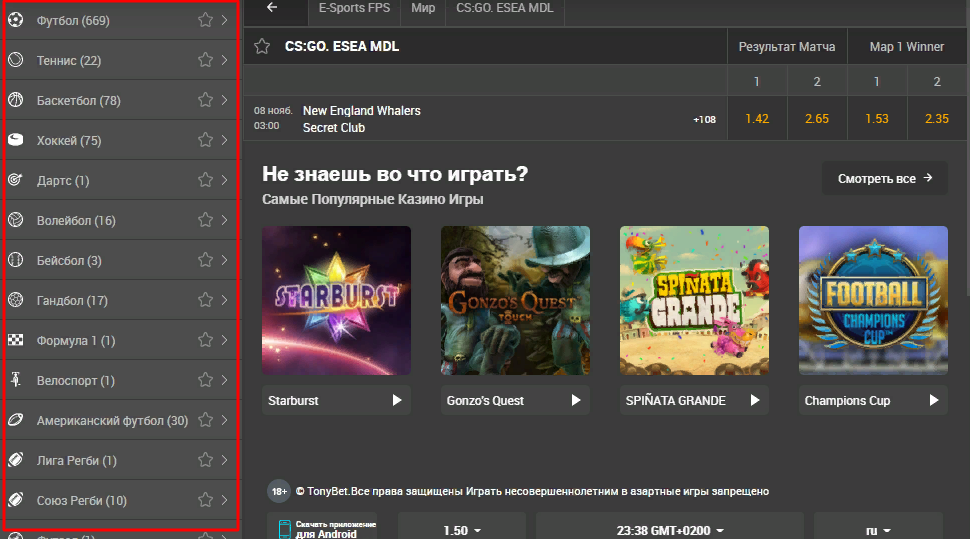Open Гандбол (17) sport category
Screen dimensions: 970x539
click(x=121, y=300)
